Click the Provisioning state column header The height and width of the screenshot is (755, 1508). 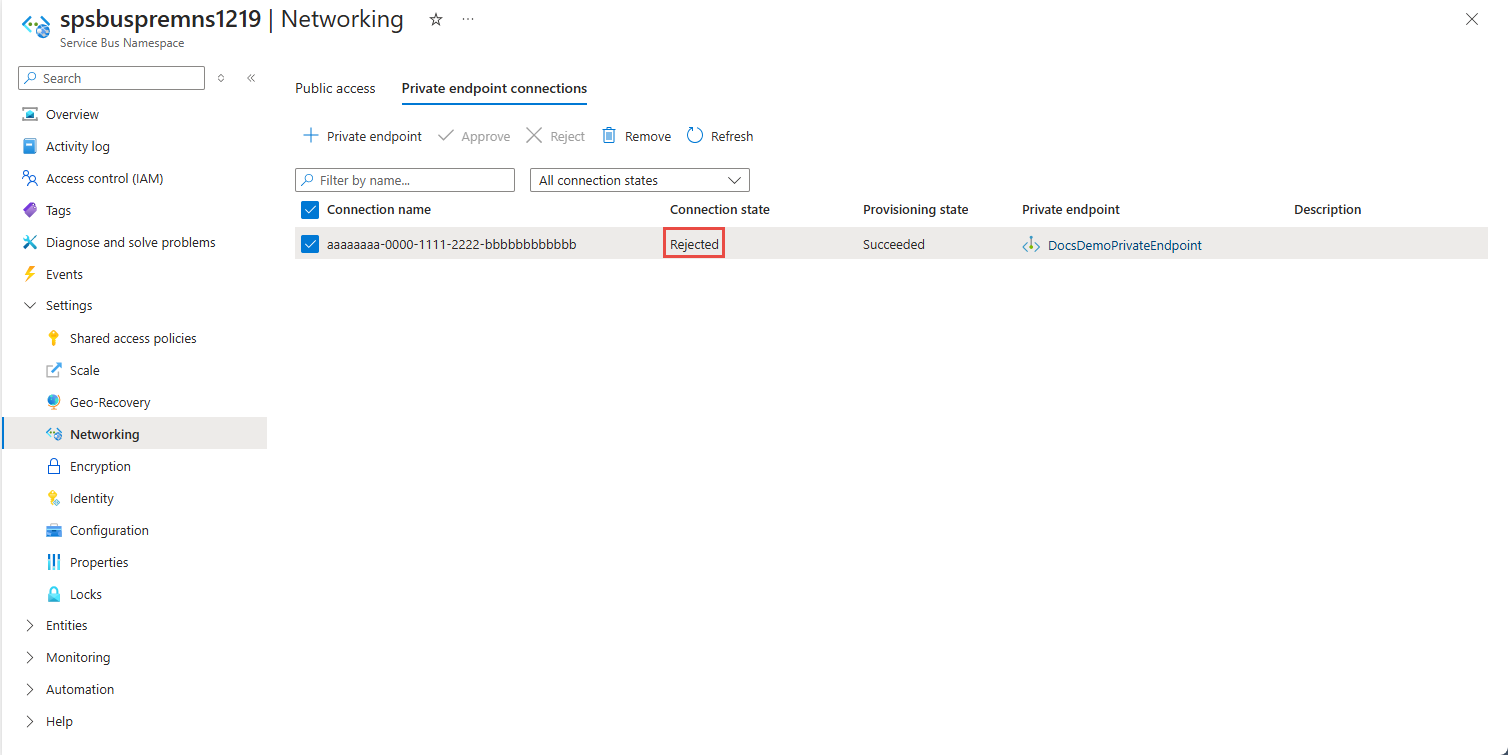pyautogui.click(x=916, y=210)
